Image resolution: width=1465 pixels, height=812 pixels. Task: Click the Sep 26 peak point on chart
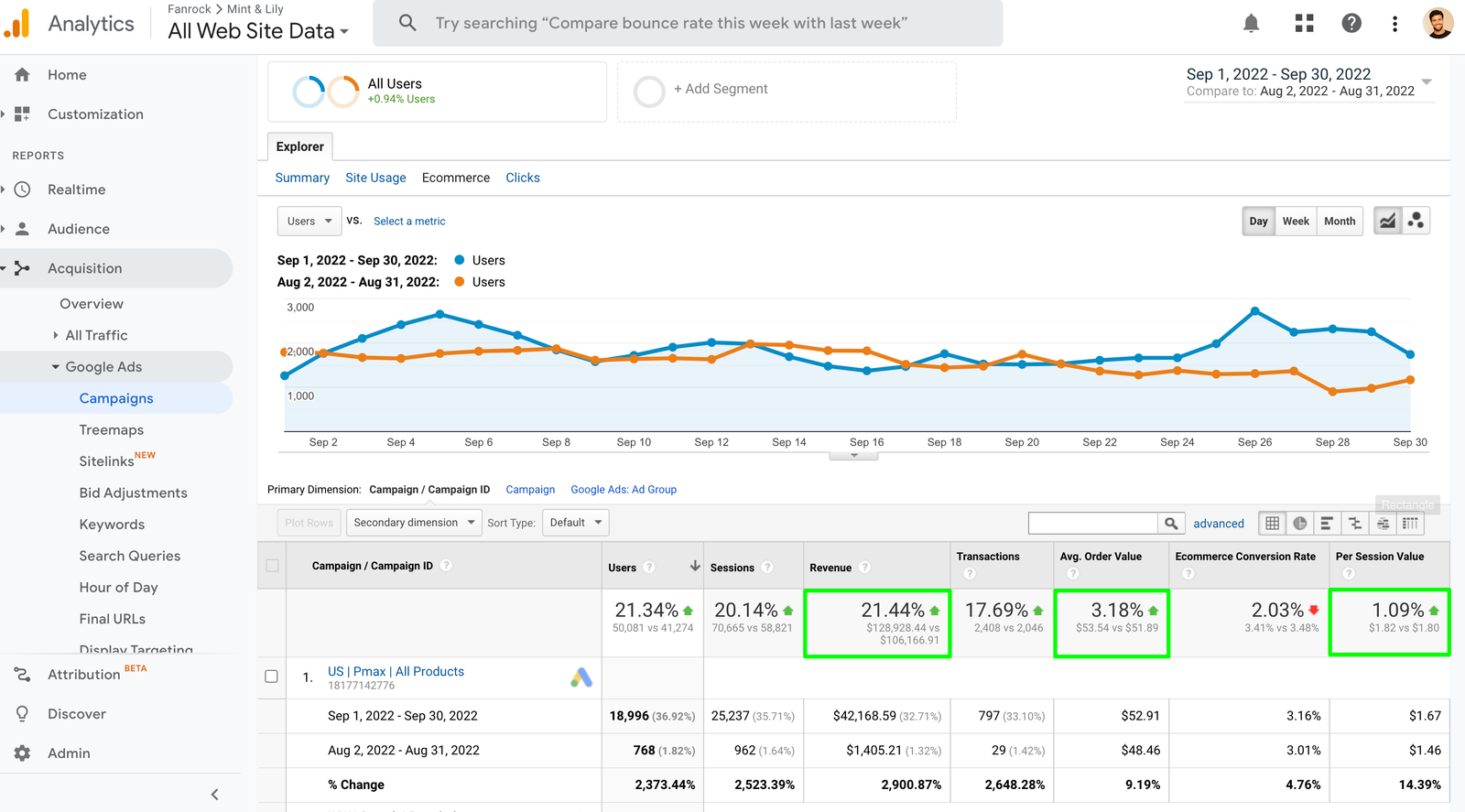(x=1254, y=311)
